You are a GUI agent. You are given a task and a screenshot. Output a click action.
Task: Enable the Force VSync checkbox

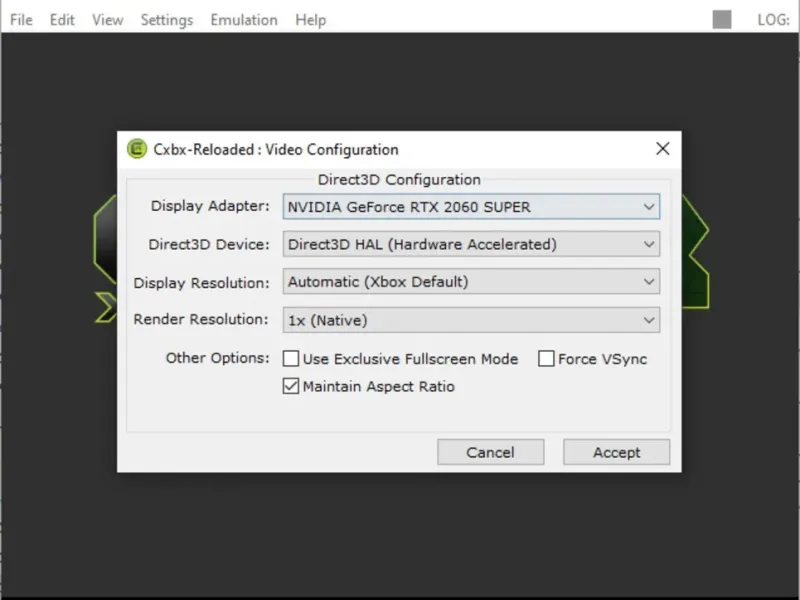coord(546,359)
